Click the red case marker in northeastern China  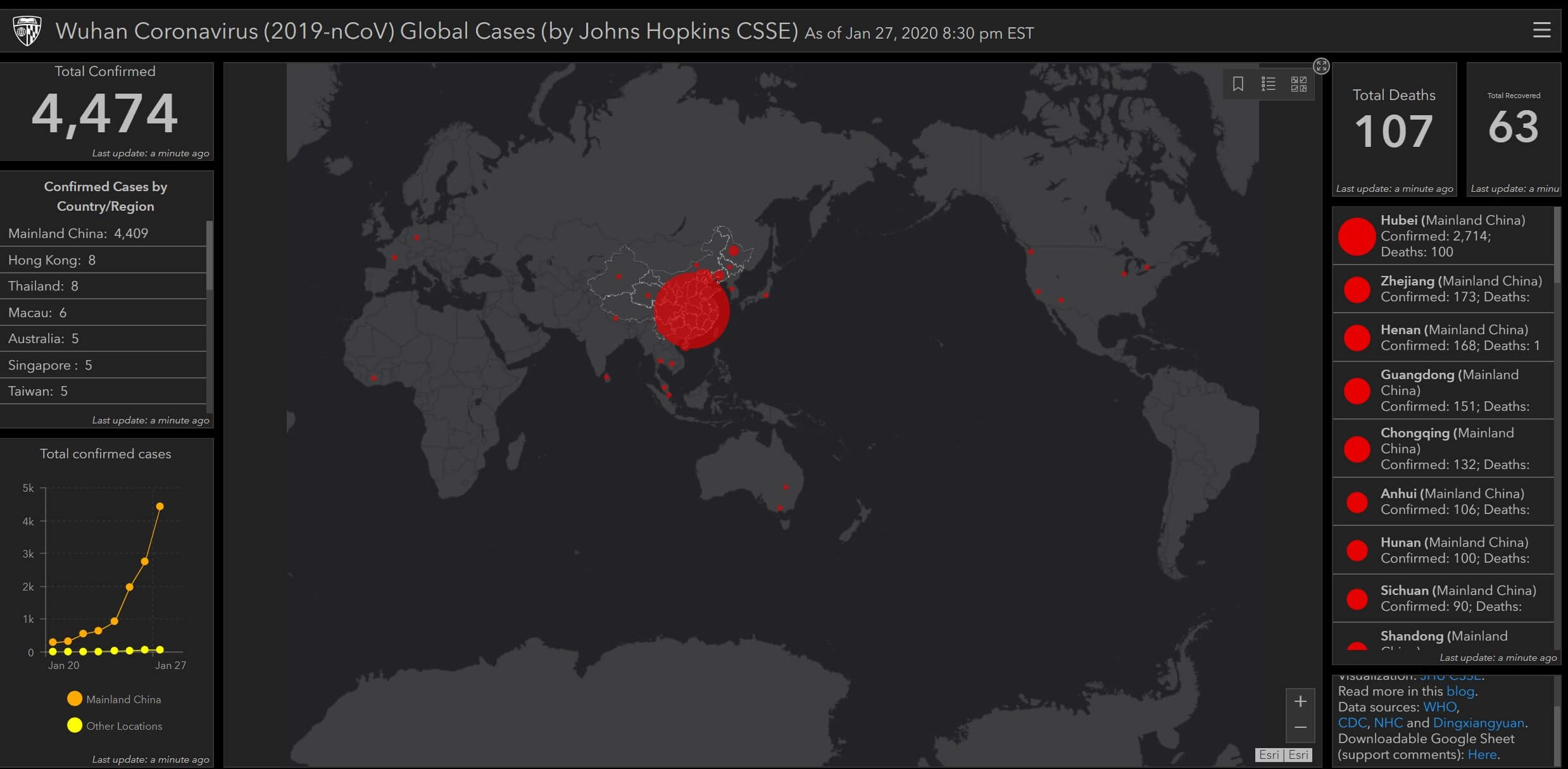point(733,251)
